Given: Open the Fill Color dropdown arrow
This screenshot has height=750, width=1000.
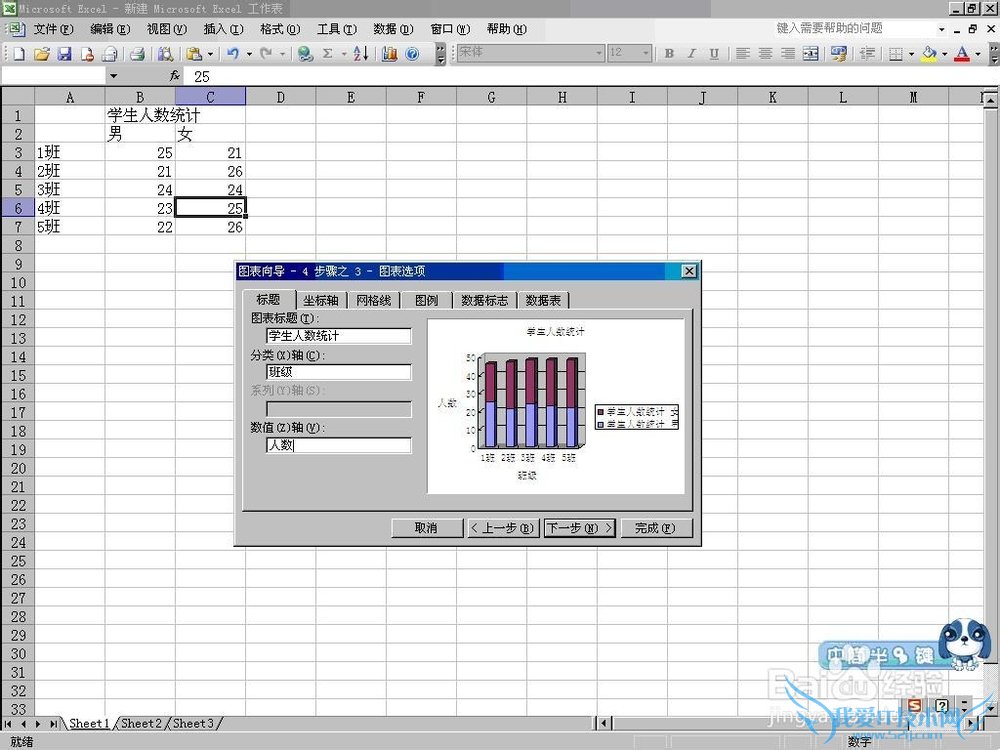Looking at the screenshot, I should coord(945,54).
